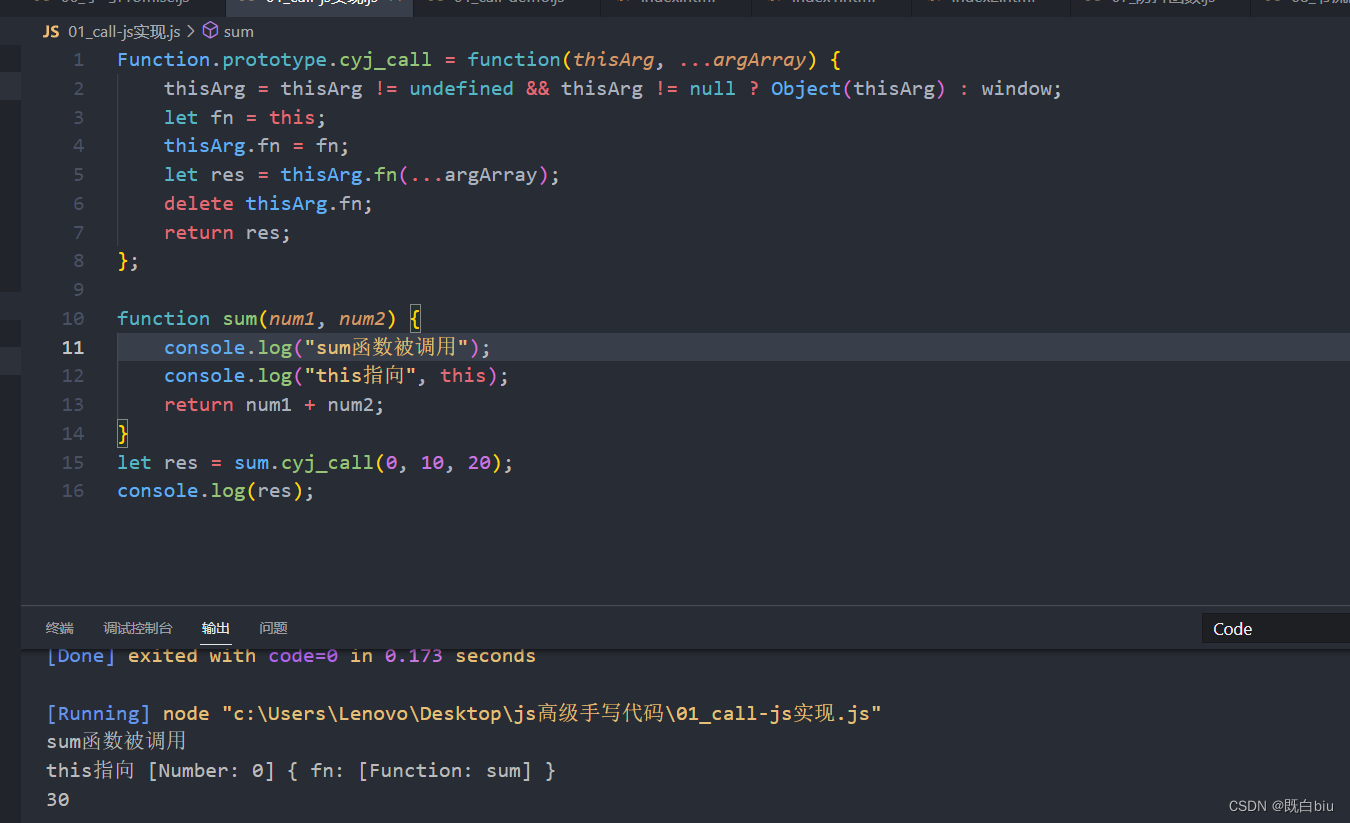Screen dimensions: 1350x823
Task: Click the closing brace on line 14
Action: 123,434
